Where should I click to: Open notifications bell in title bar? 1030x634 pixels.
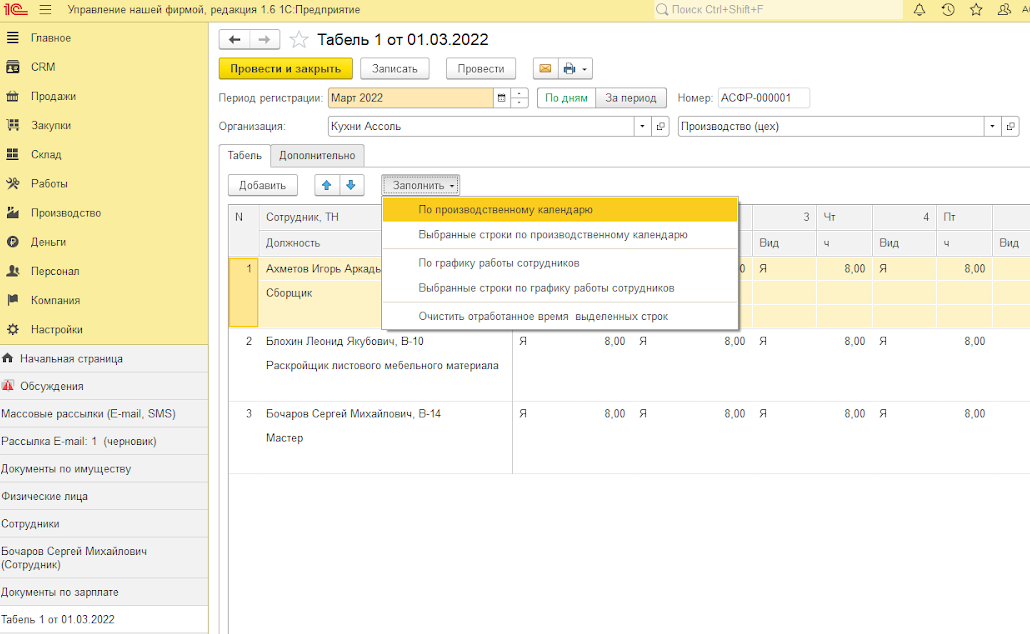[919, 10]
